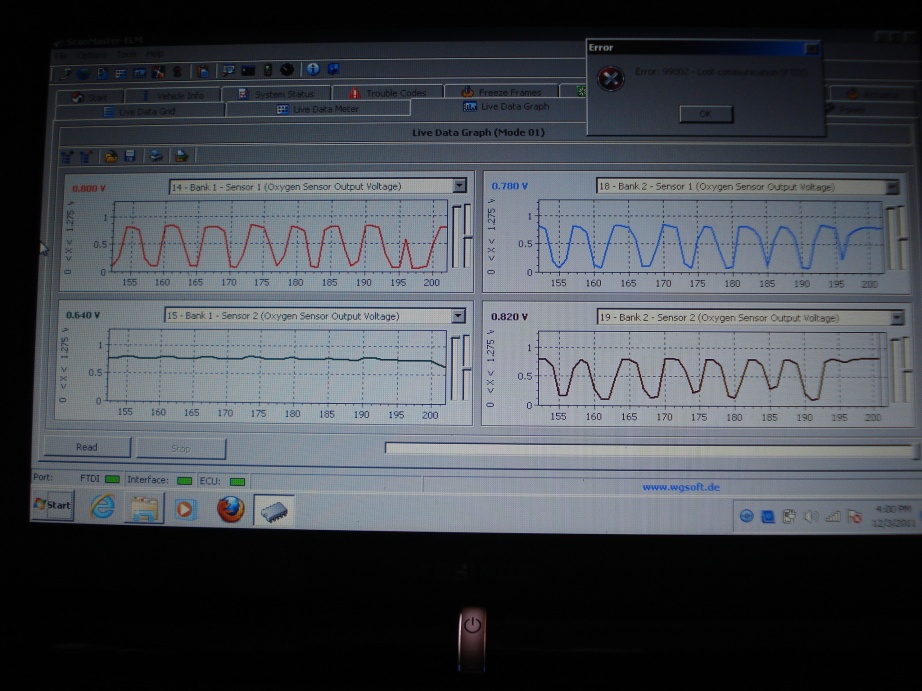
Task: Click the open folder icon in graph toolbar
Action: tap(110, 156)
